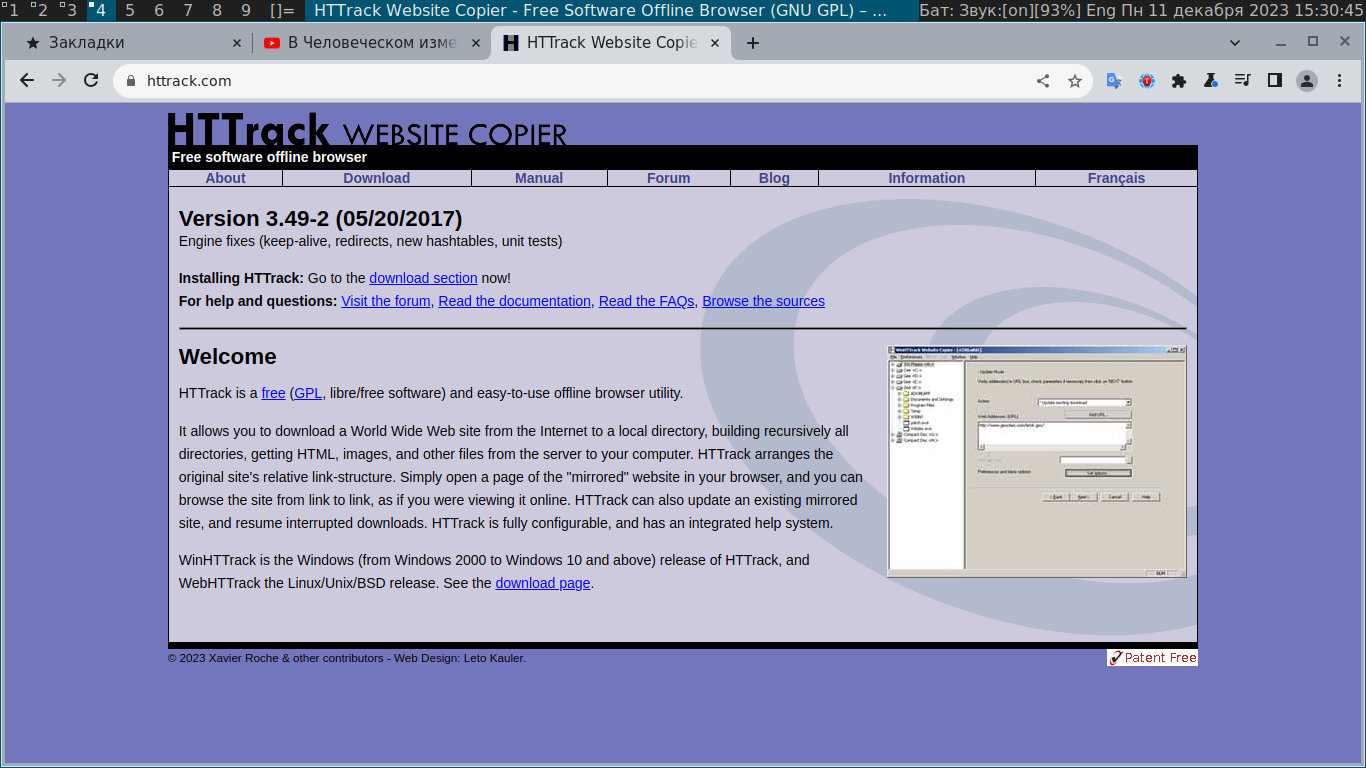This screenshot has height=768, width=1366.
Task: Bookmark this page with the star icon
Action: point(1075,81)
